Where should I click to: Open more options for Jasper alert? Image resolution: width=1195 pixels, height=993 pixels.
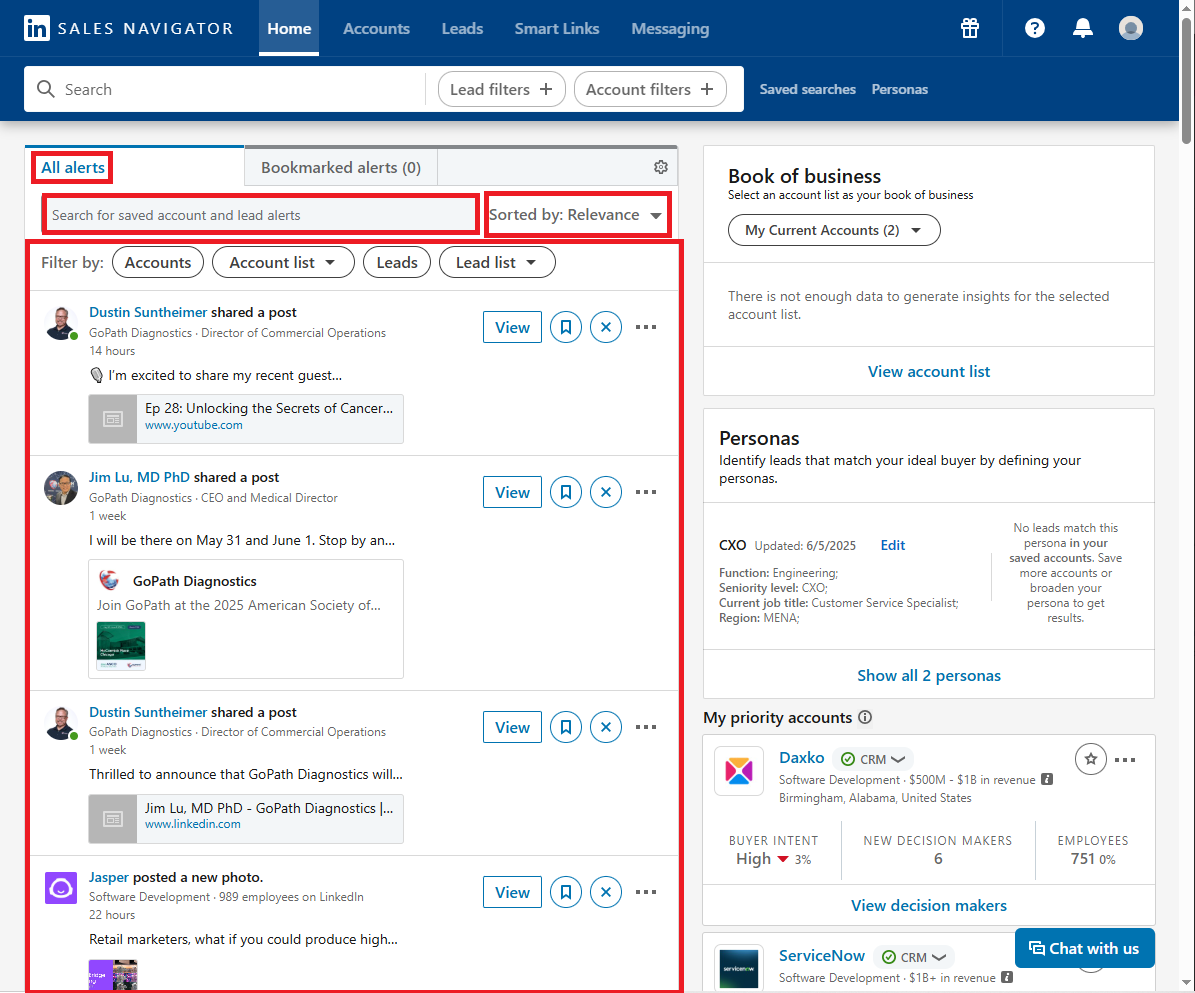646,892
